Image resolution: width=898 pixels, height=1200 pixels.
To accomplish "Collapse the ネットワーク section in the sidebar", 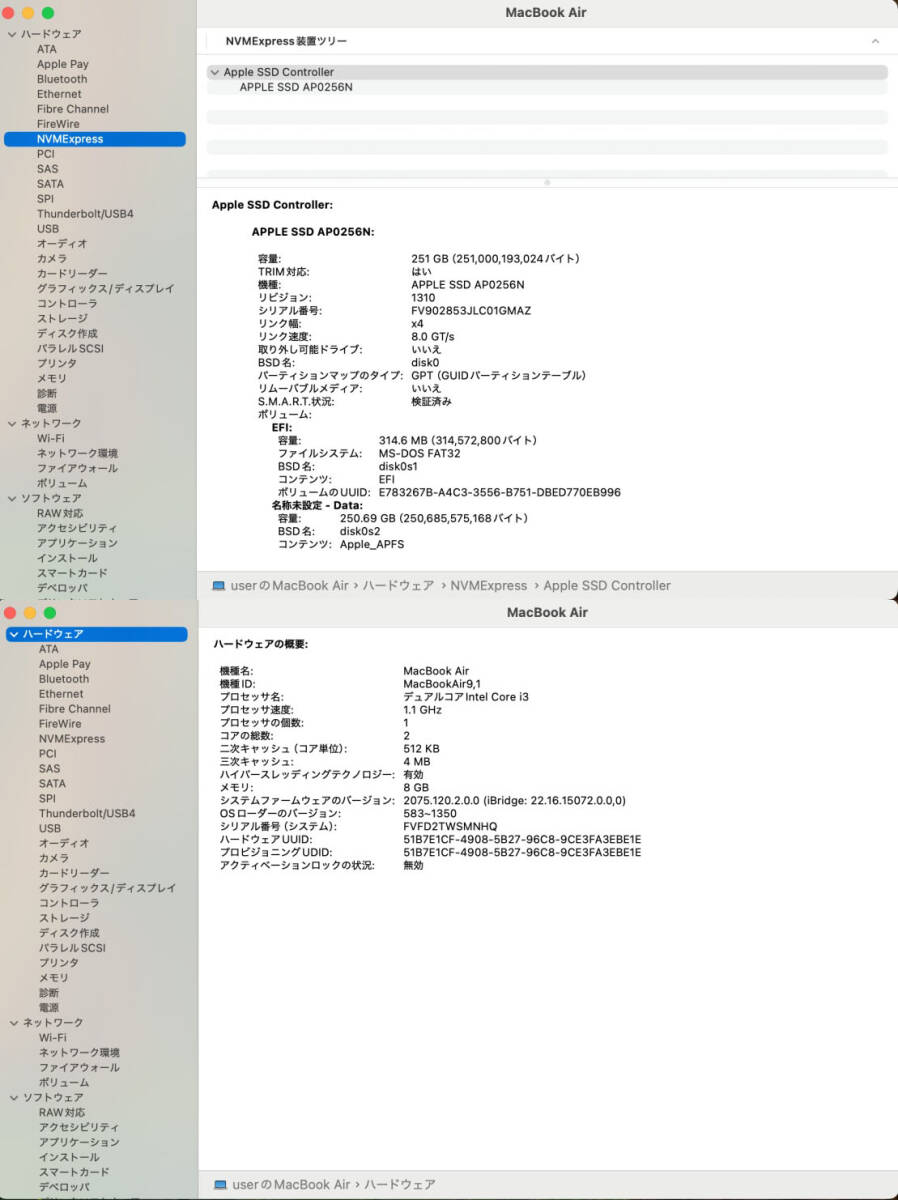I will pos(10,423).
